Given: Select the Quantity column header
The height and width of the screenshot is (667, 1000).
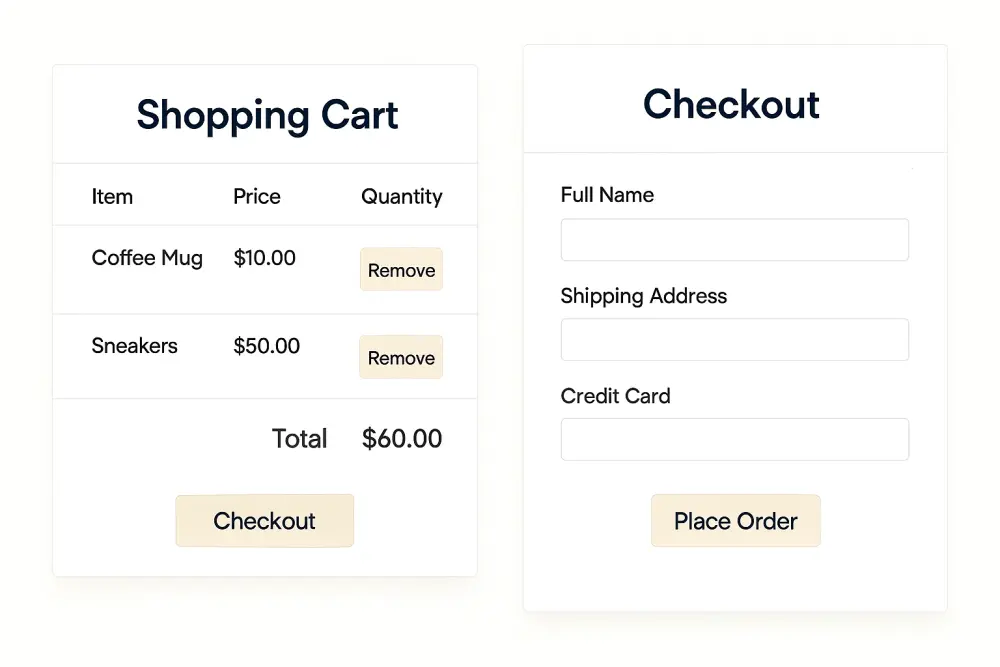Looking at the screenshot, I should pyautogui.click(x=401, y=197).
